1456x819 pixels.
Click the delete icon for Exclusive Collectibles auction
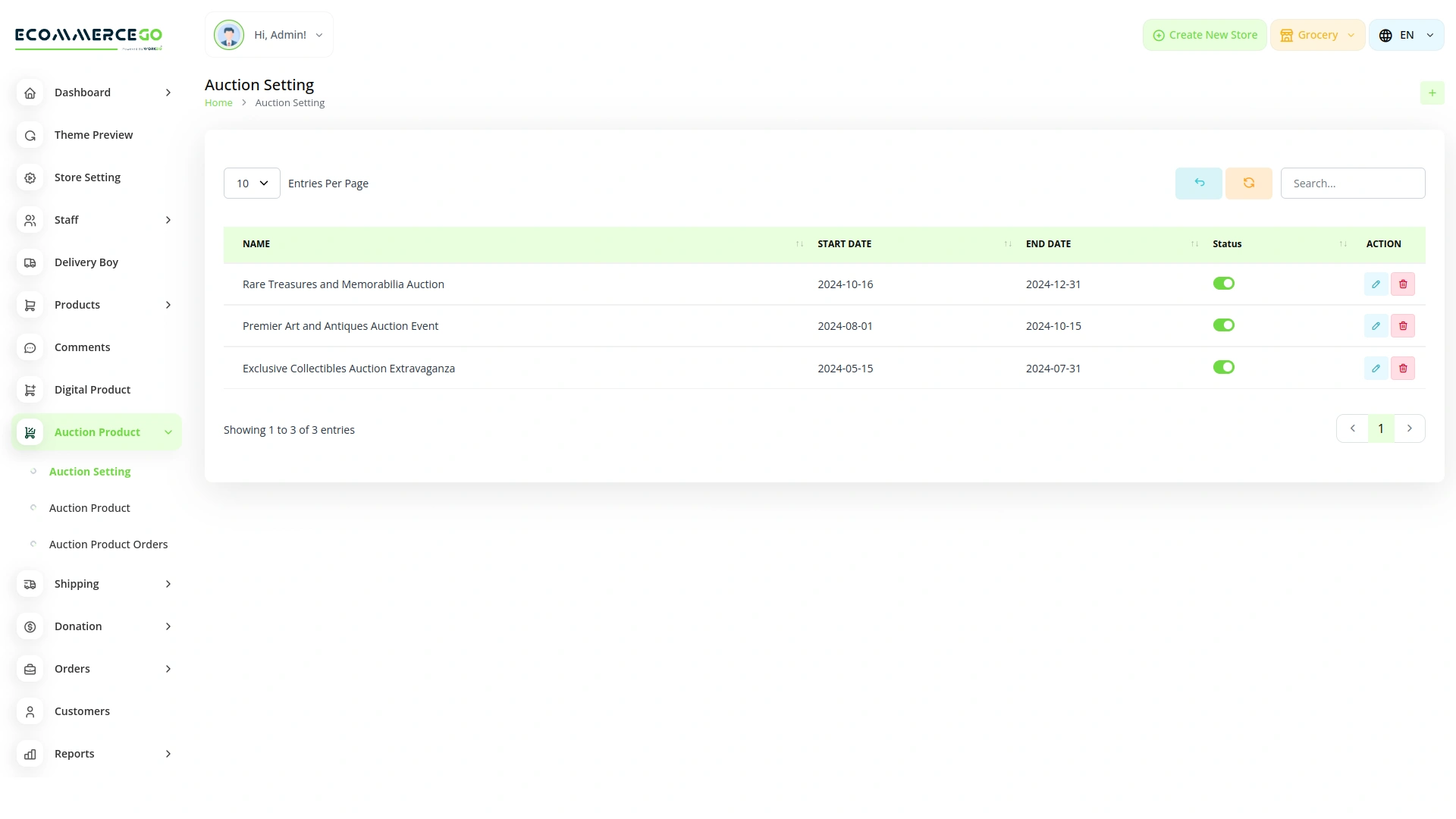(x=1403, y=368)
